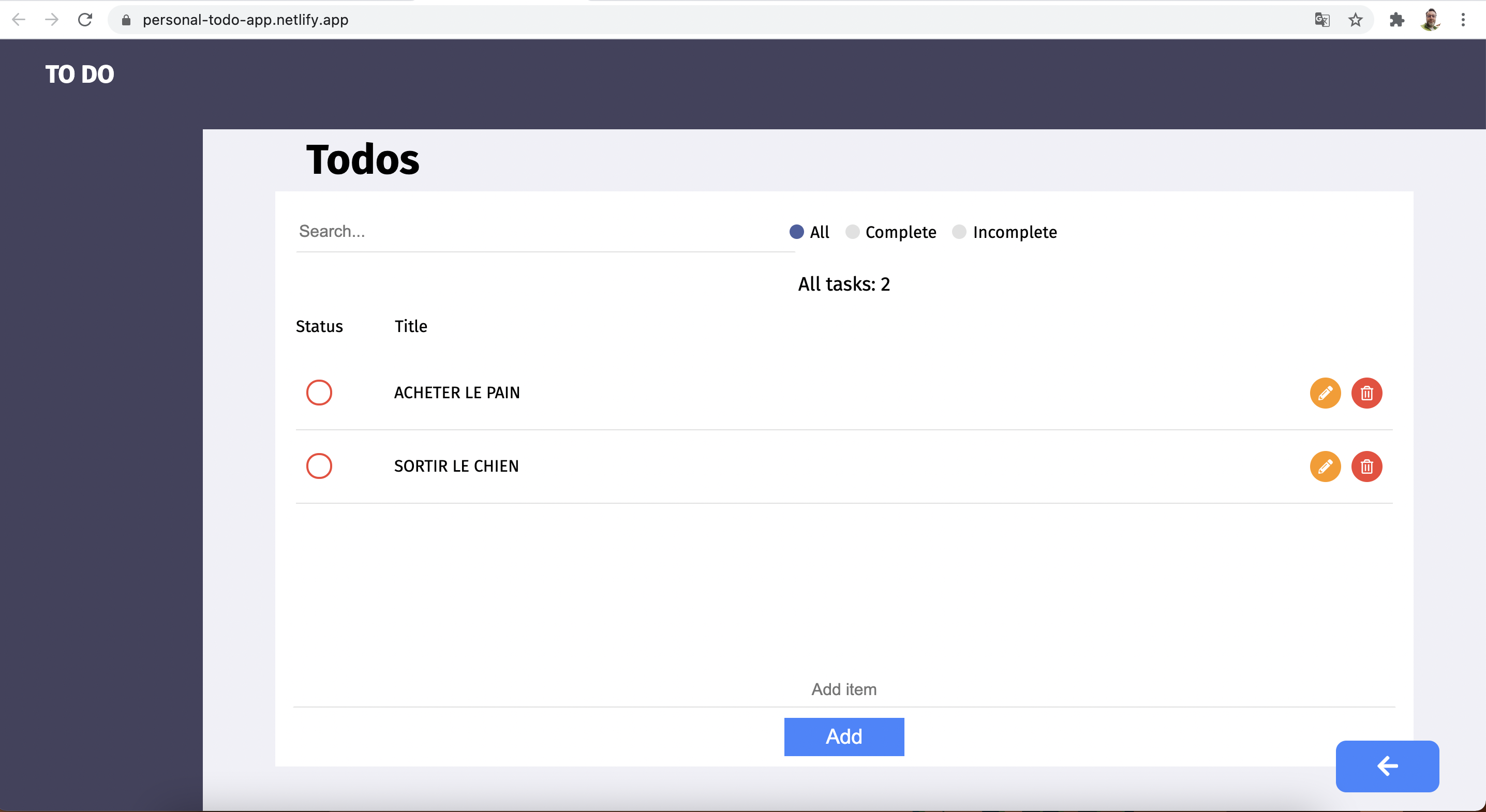Image resolution: width=1486 pixels, height=812 pixels.
Task: Open the browser extensions puzzle icon
Action: click(x=1396, y=20)
